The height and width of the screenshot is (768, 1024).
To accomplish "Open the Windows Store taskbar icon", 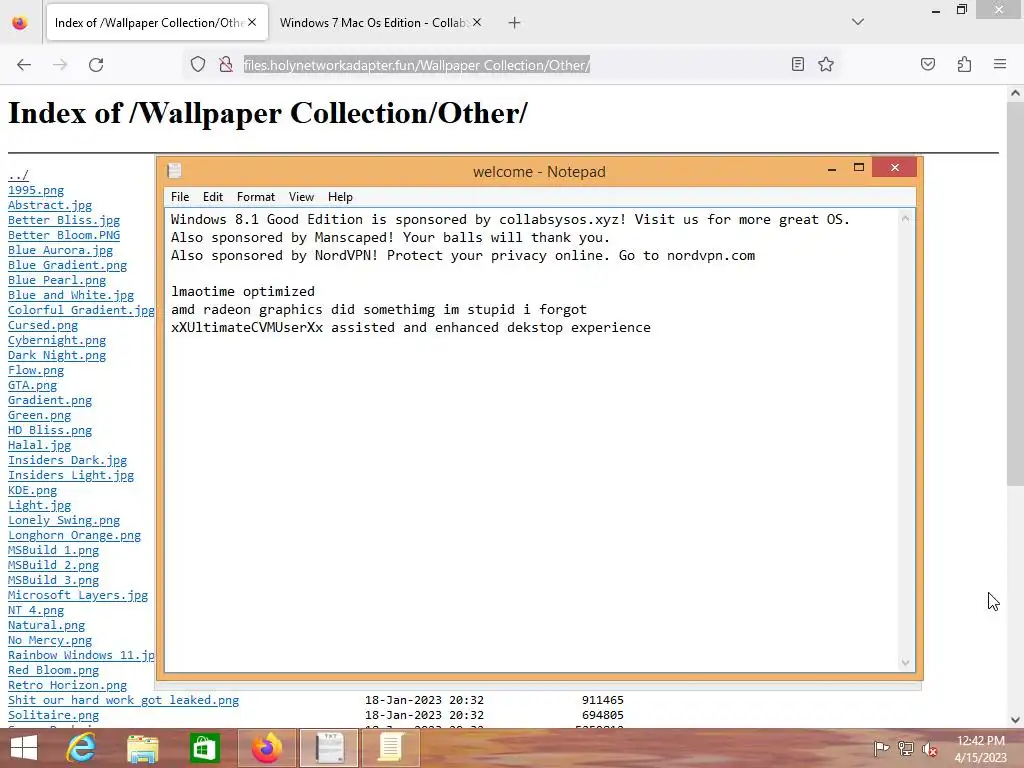I will [x=204, y=748].
